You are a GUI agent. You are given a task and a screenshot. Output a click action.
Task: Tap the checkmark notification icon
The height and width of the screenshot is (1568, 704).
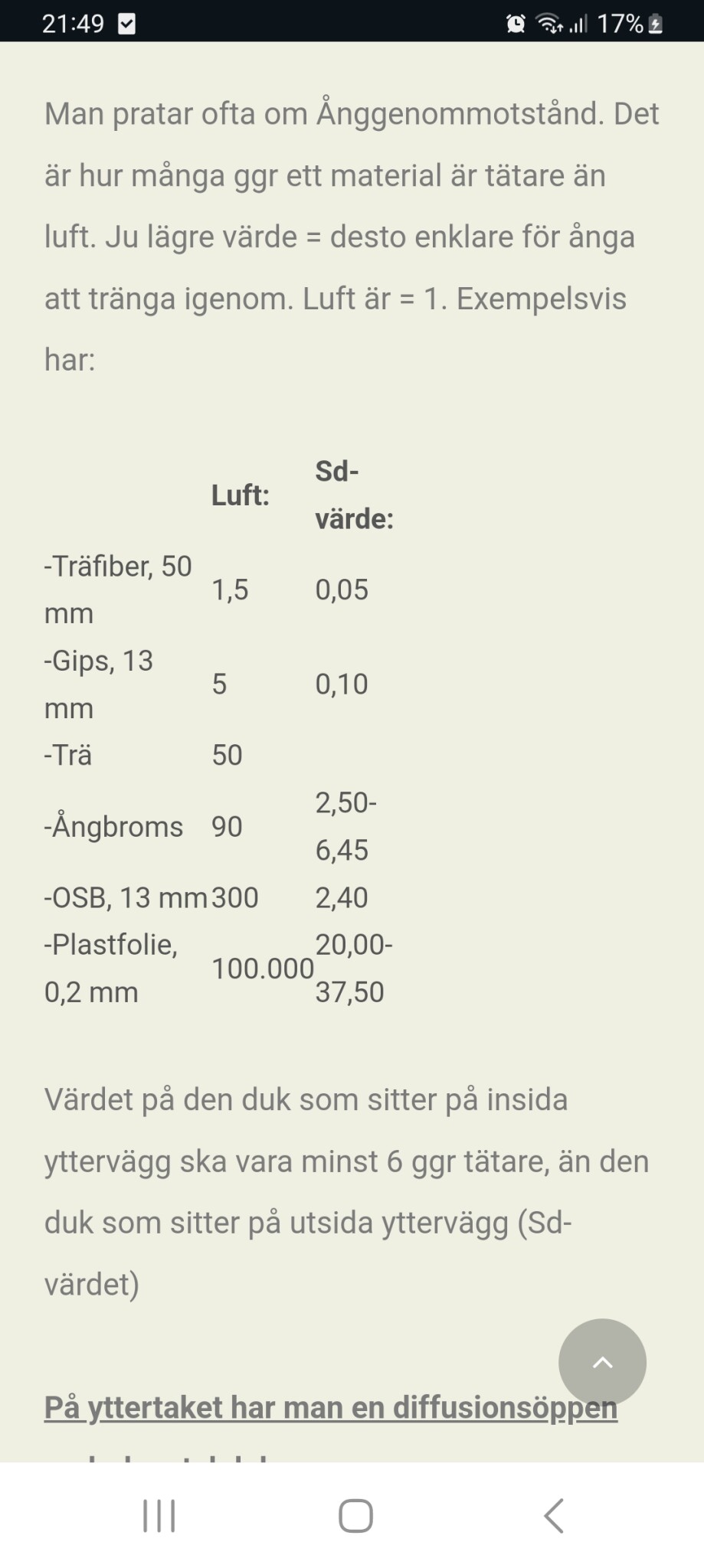127,24
